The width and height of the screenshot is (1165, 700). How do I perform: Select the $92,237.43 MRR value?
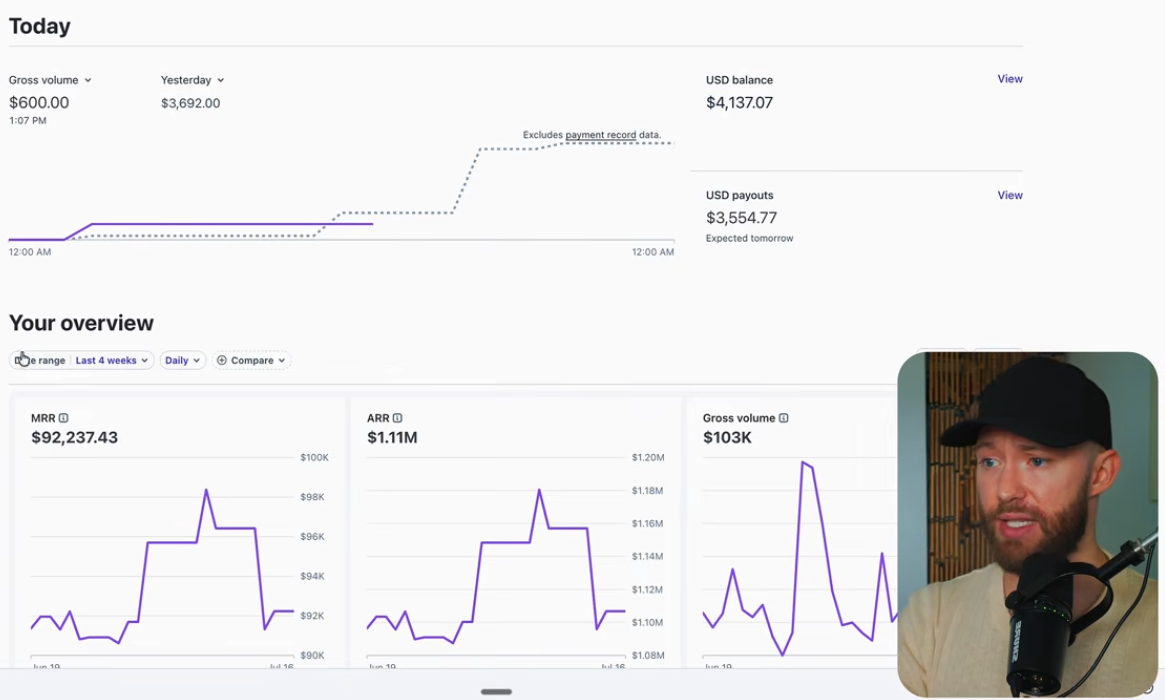pos(74,438)
